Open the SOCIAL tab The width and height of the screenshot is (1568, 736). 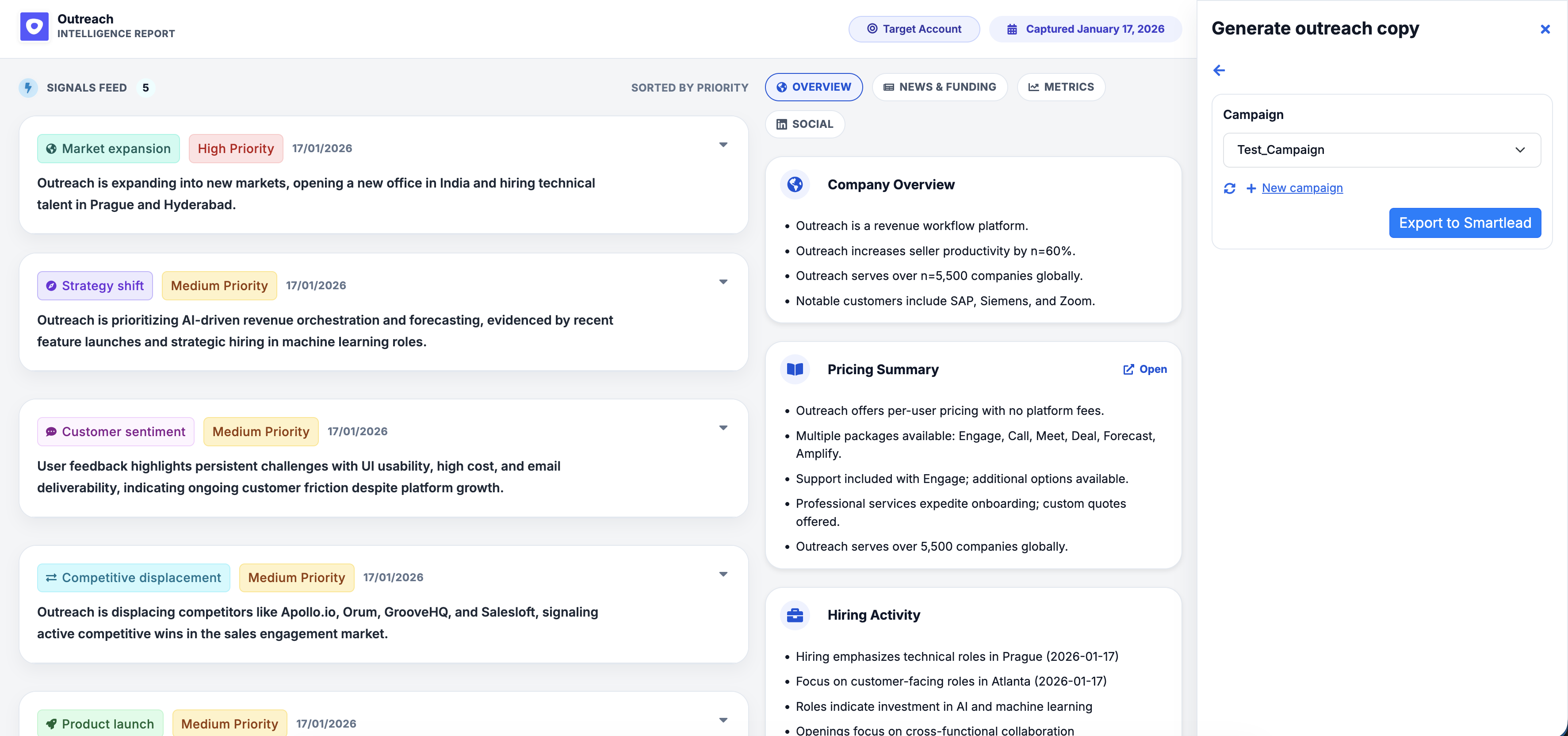(805, 123)
